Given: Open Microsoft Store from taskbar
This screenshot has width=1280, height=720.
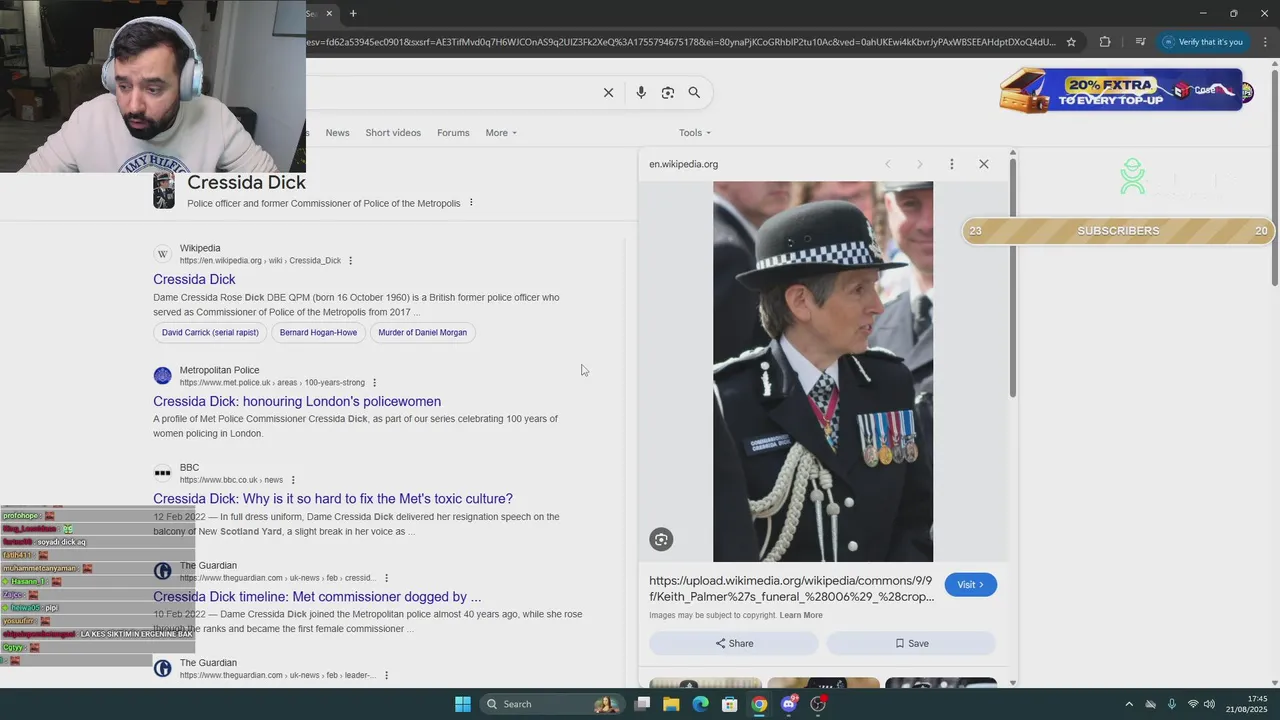Looking at the screenshot, I should click(730, 704).
